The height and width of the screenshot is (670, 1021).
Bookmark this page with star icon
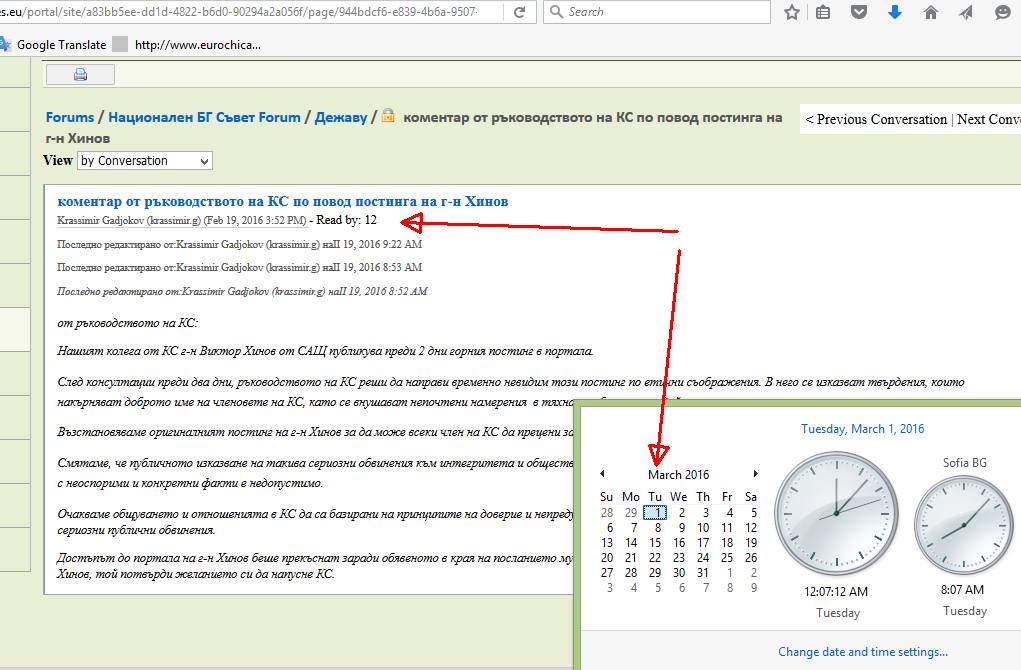tap(792, 12)
